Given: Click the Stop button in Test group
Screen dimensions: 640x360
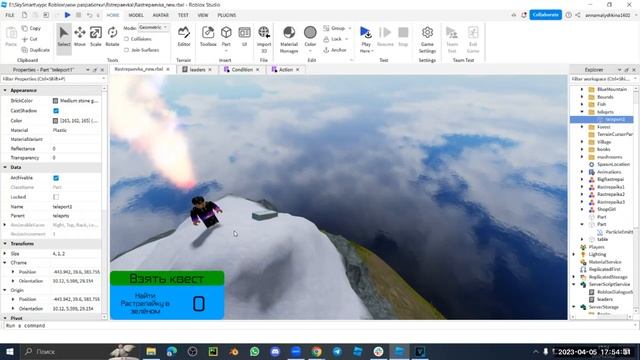Looking at the screenshot, I should (x=403, y=37).
